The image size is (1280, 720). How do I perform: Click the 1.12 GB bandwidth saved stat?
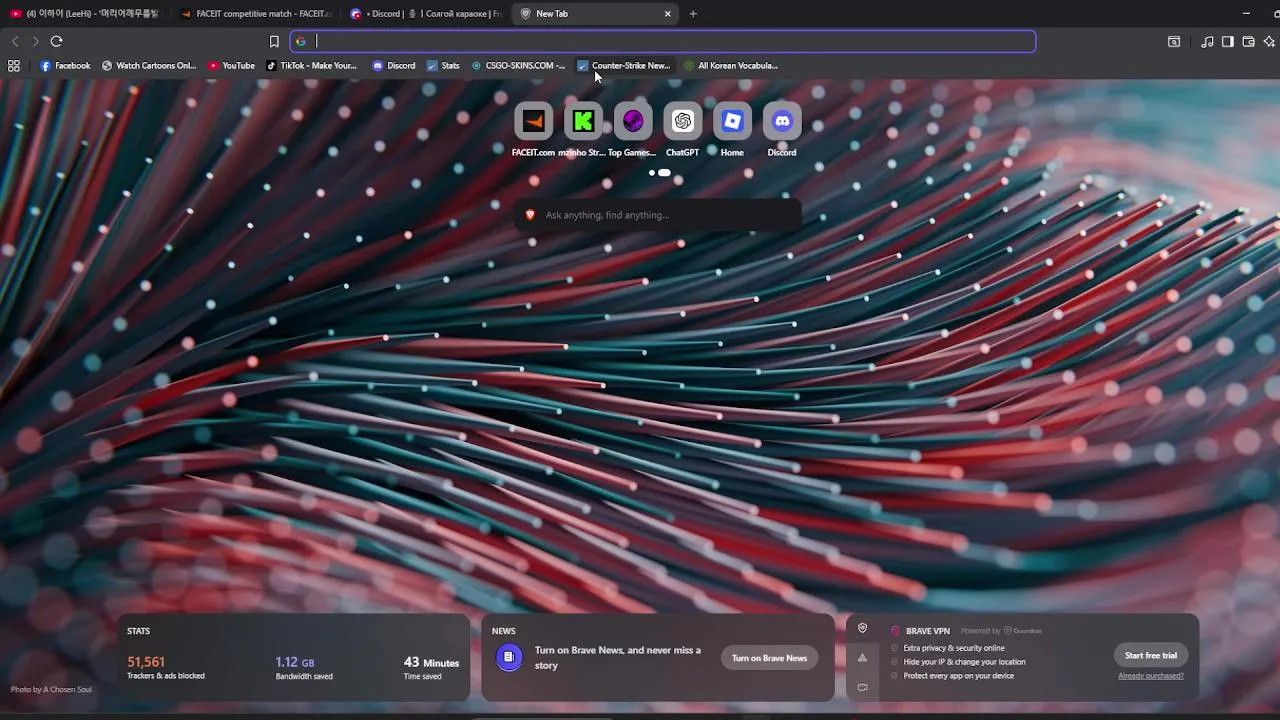(x=304, y=668)
